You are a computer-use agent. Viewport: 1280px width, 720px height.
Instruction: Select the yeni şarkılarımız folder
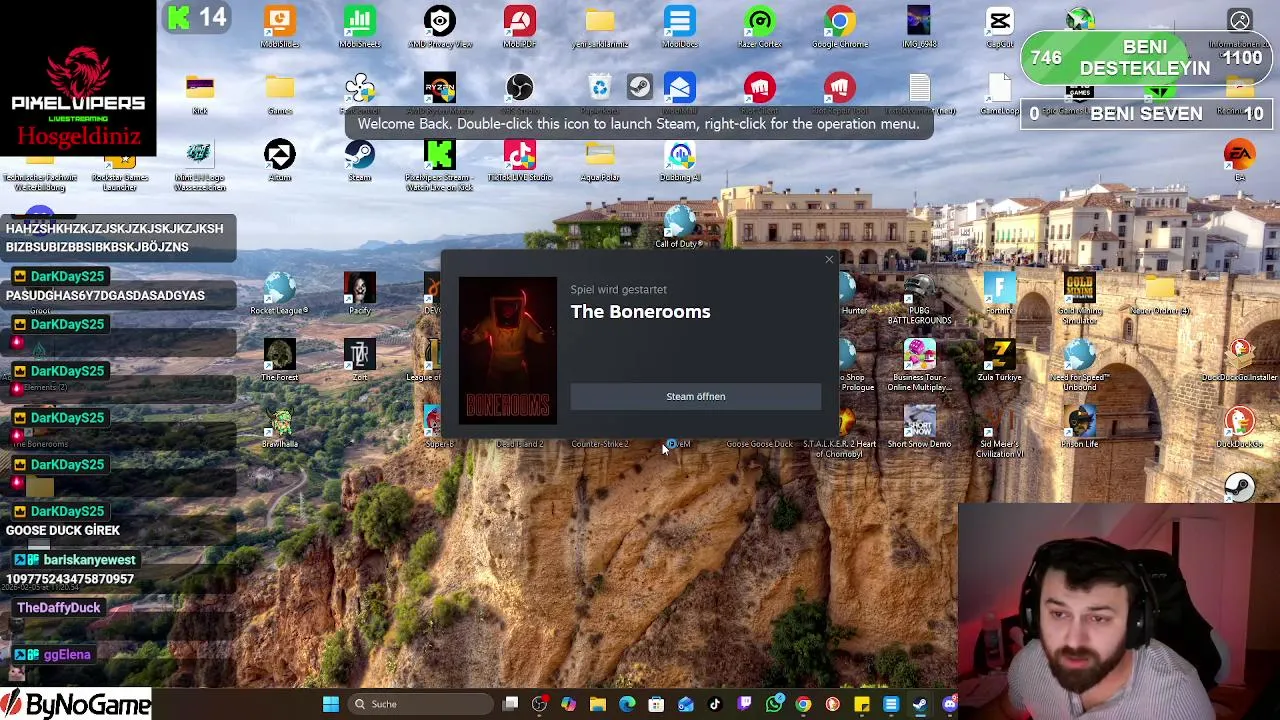pos(600,27)
